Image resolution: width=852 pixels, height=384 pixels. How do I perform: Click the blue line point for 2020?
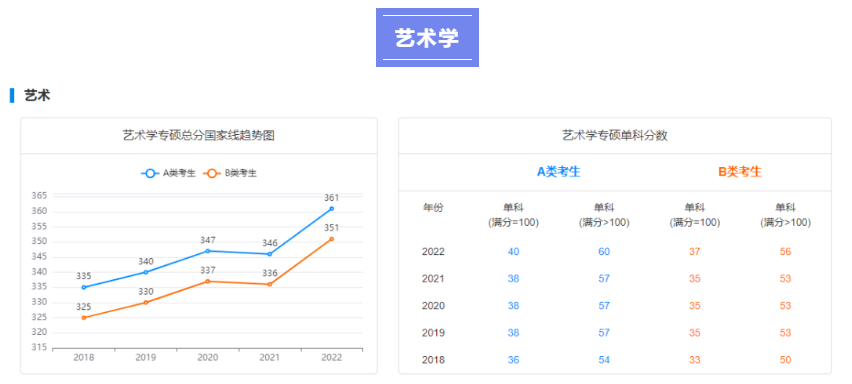coord(208,251)
